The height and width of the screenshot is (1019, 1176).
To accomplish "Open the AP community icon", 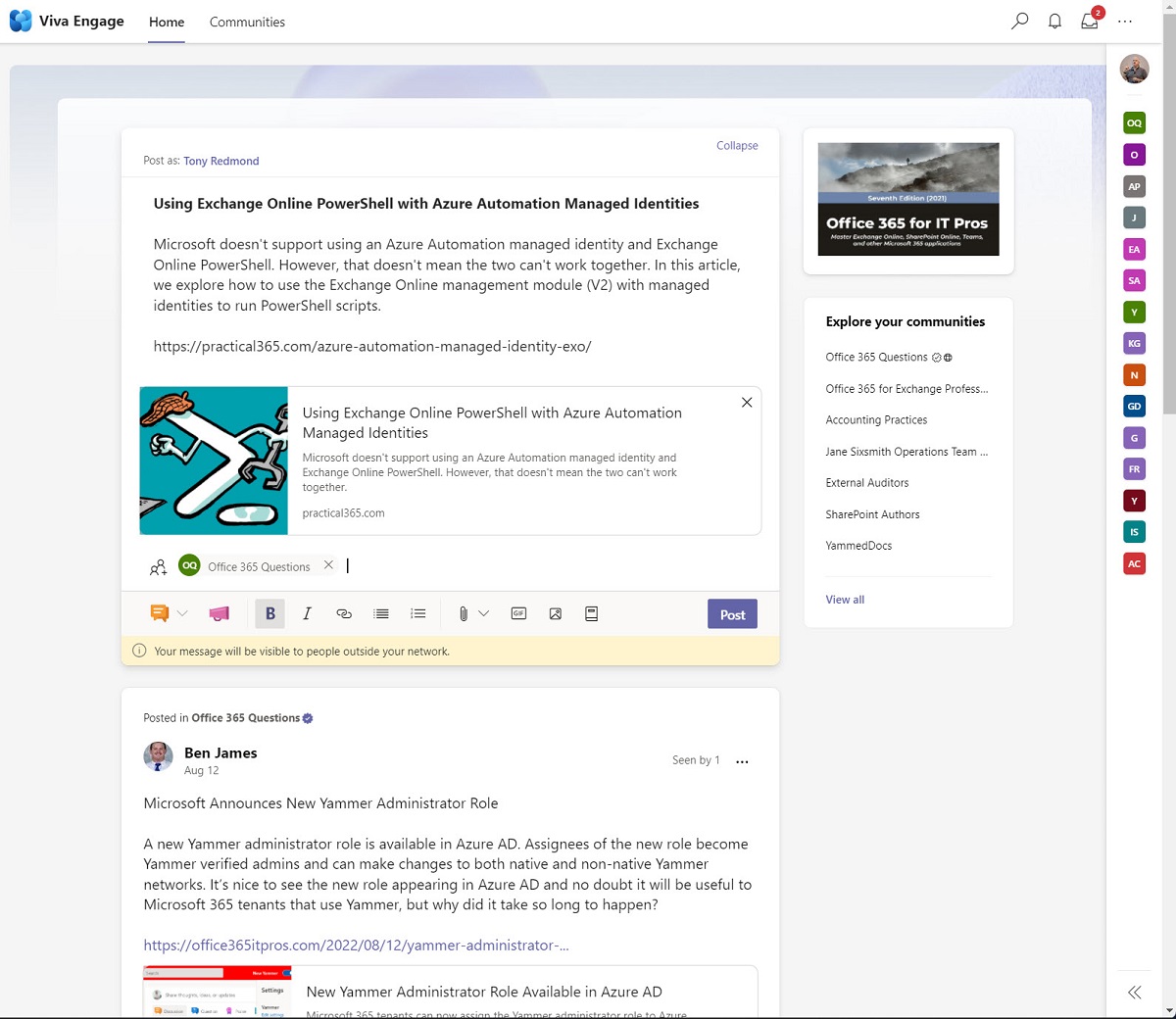I will pyautogui.click(x=1134, y=186).
